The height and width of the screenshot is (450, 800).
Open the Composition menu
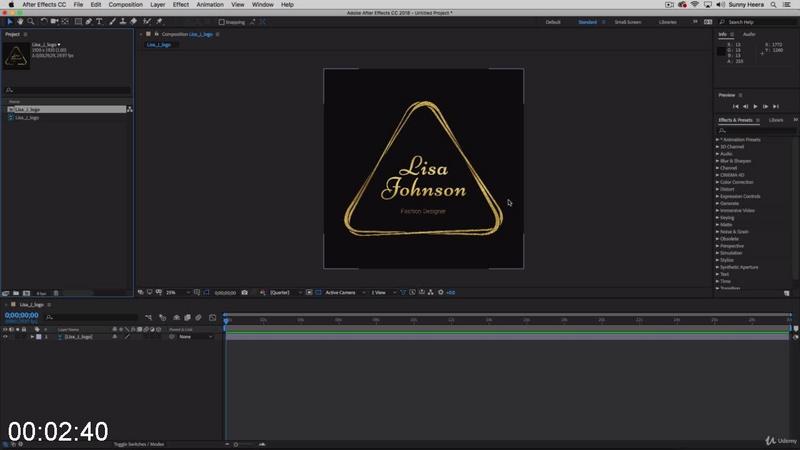pyautogui.click(x=126, y=5)
